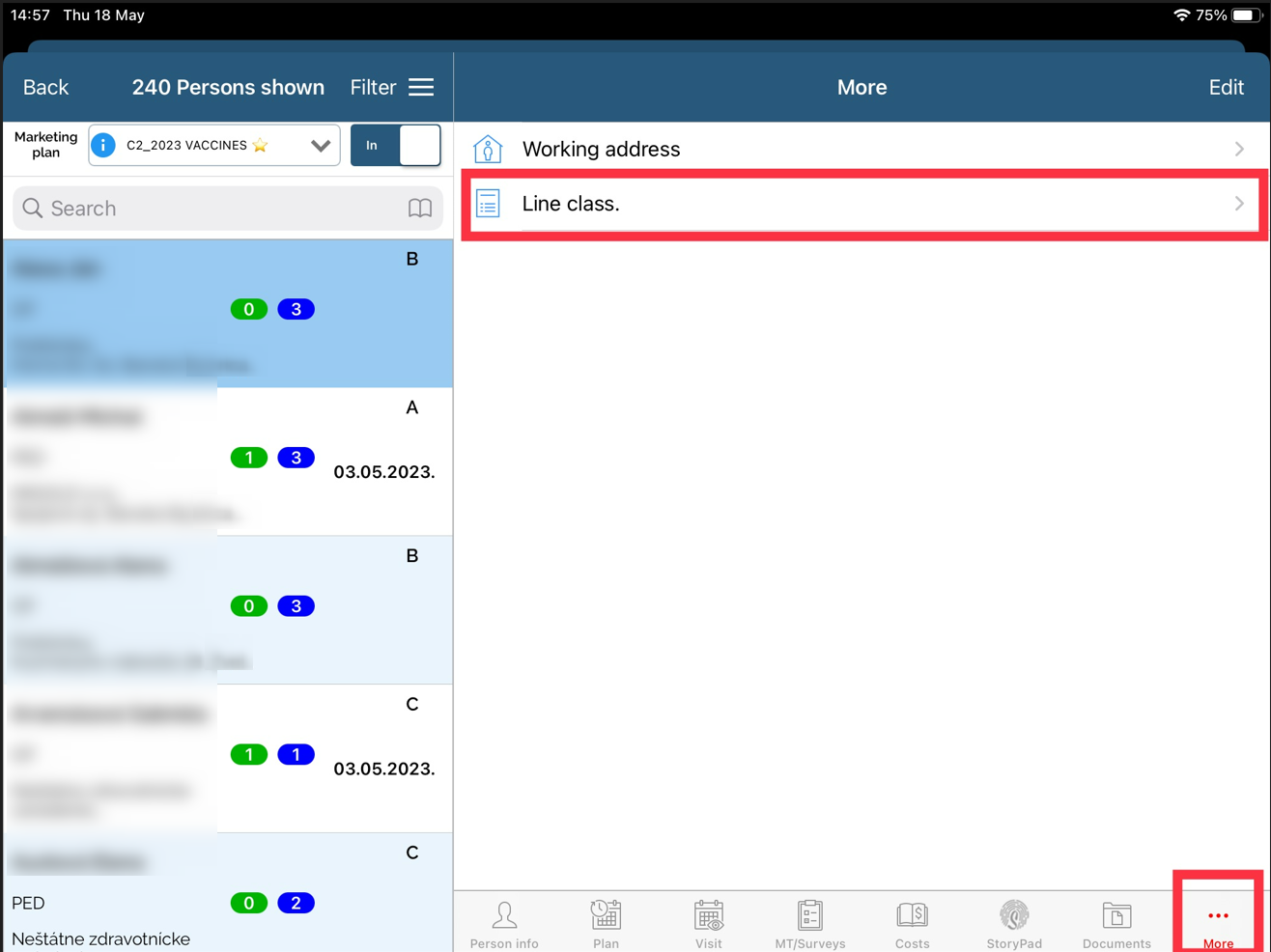The height and width of the screenshot is (952, 1271).
Task: Open the MT/Surveys clipboard icon
Action: point(809,915)
